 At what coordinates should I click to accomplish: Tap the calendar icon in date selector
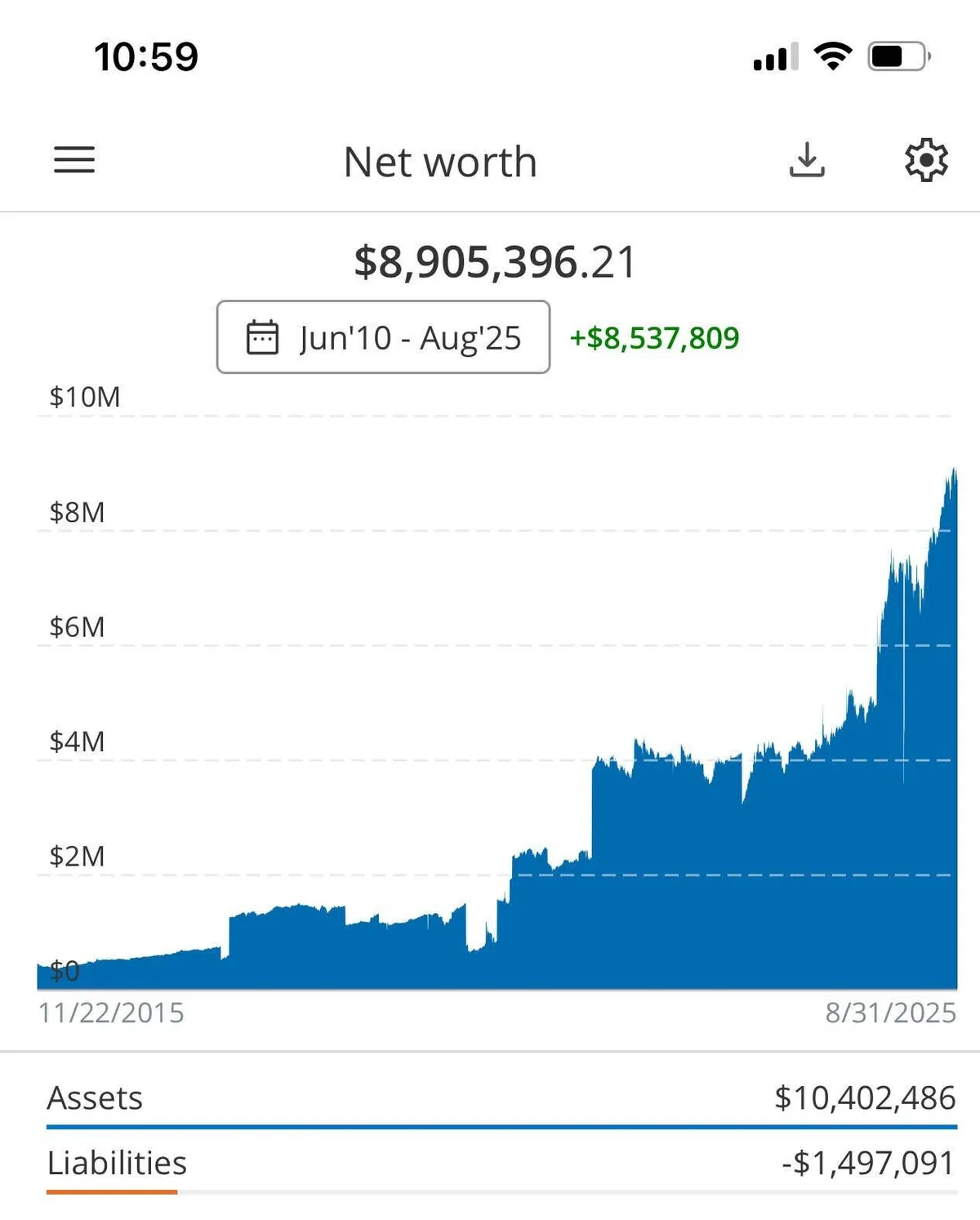(262, 337)
